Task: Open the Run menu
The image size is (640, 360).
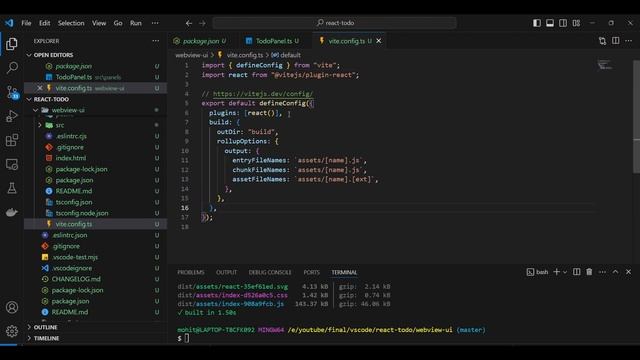Action: tap(136, 23)
